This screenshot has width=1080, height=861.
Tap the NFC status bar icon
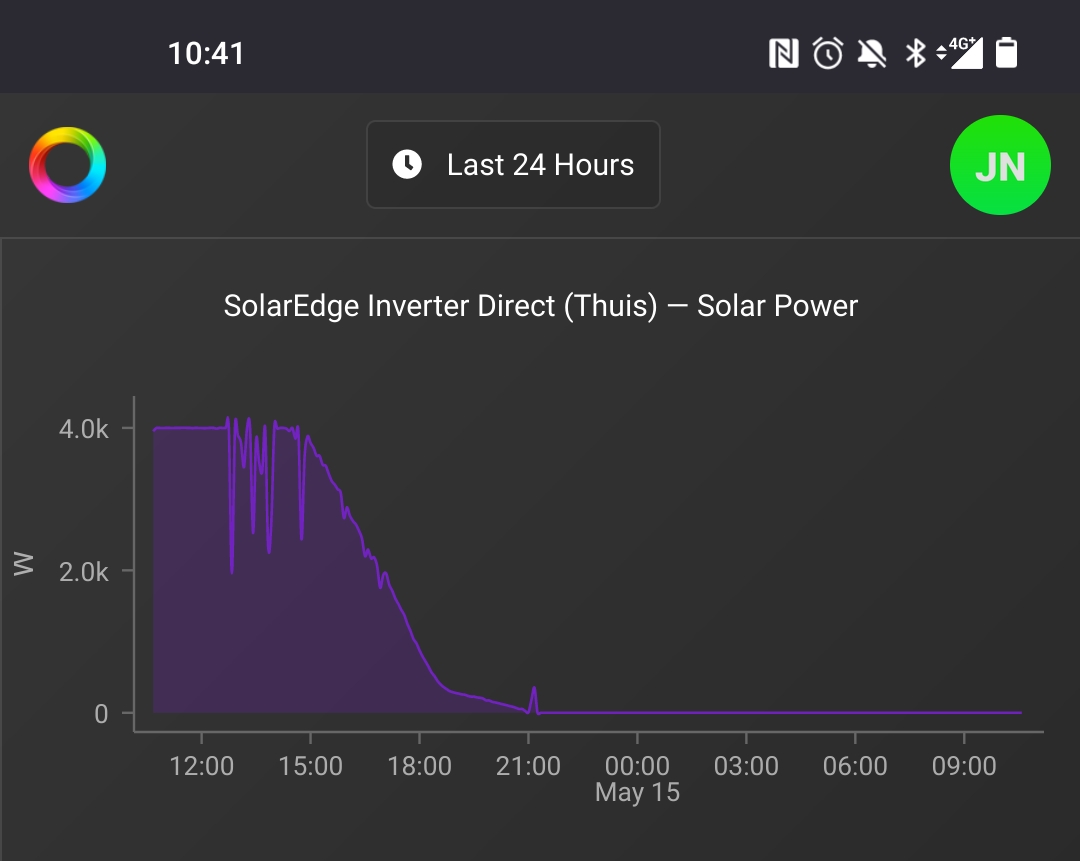point(784,53)
